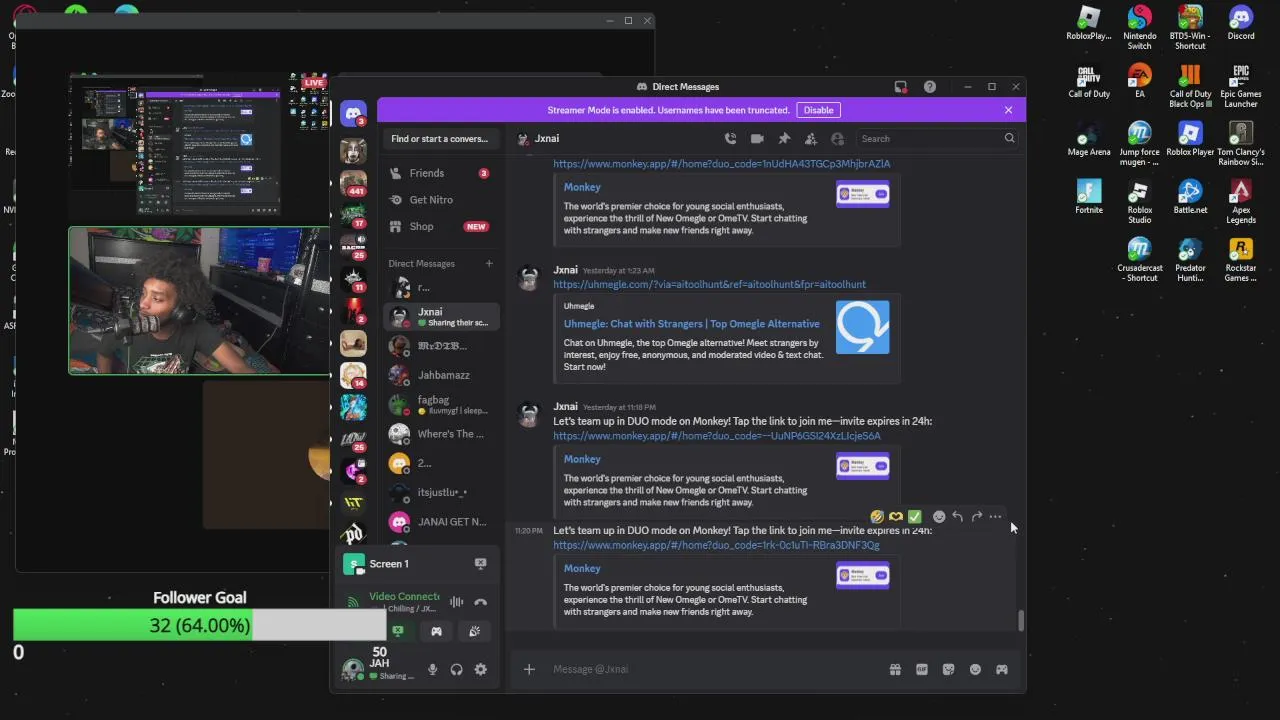Add reaction to hovered message
The height and width of the screenshot is (720, 1280).
(x=939, y=517)
